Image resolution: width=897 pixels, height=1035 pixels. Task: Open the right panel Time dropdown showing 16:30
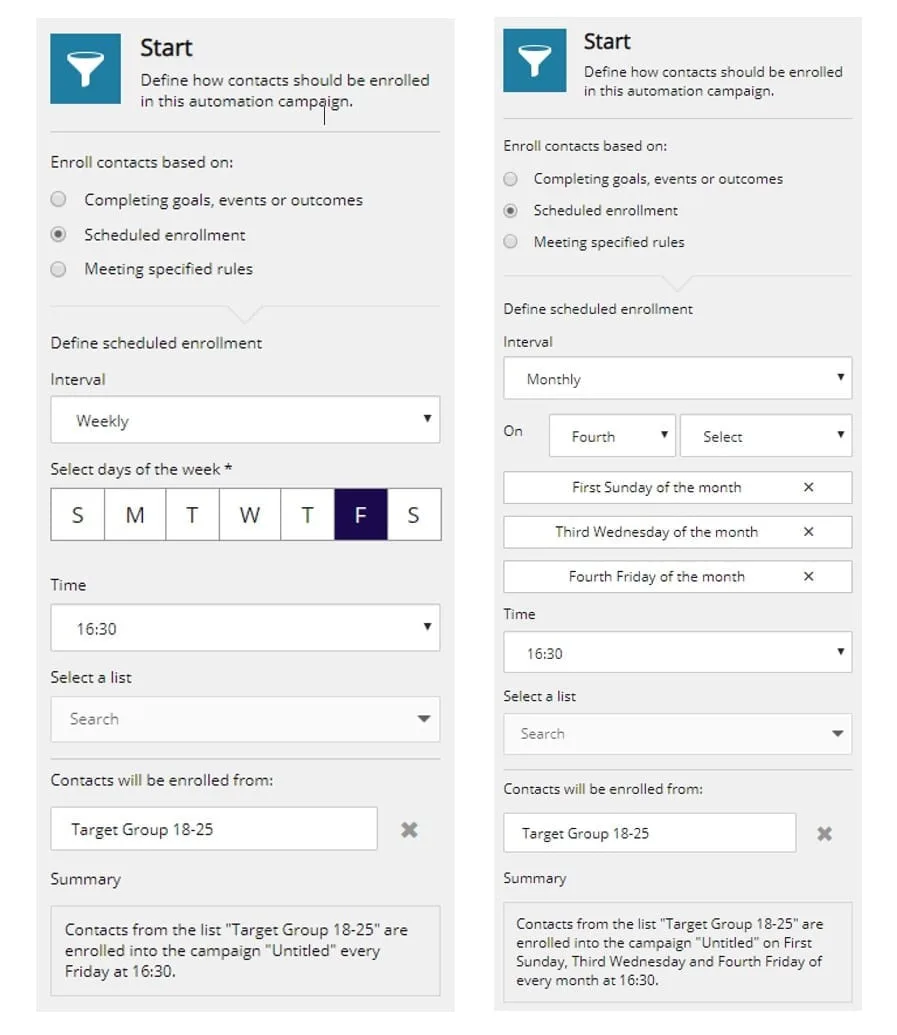(x=676, y=653)
